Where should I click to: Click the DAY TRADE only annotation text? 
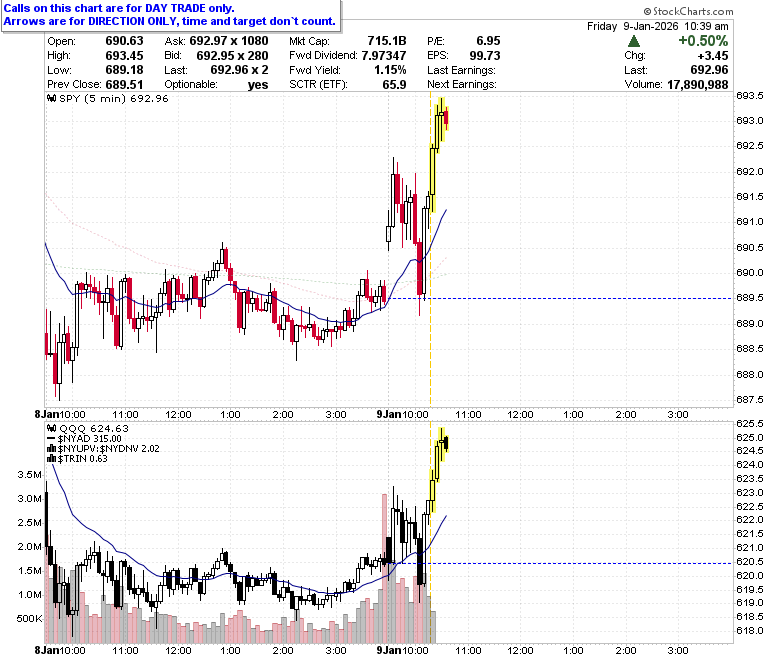[119, 8]
